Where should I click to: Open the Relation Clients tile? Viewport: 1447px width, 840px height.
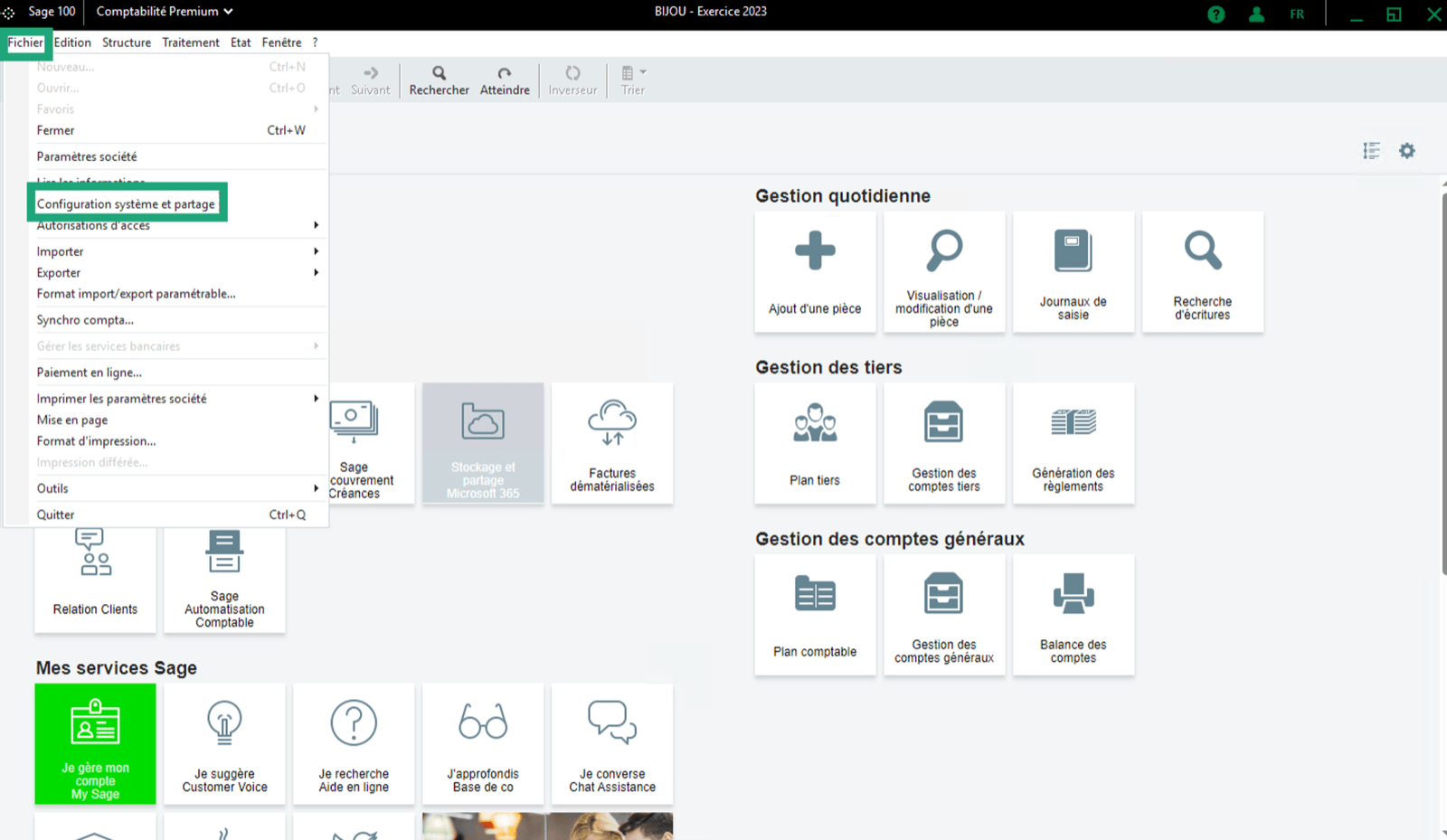click(95, 579)
